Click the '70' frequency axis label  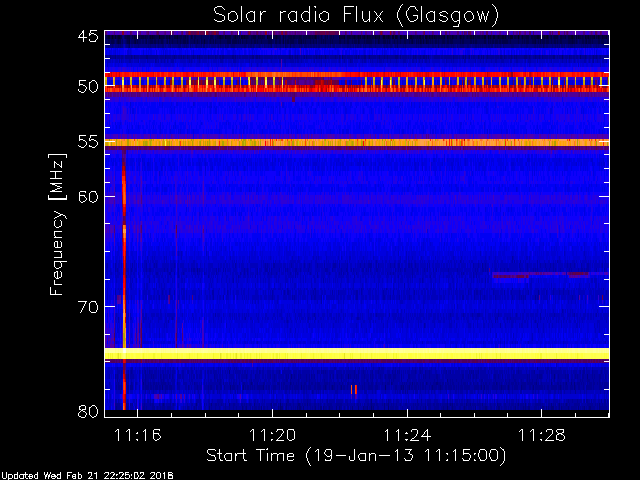pyautogui.click(x=88, y=307)
